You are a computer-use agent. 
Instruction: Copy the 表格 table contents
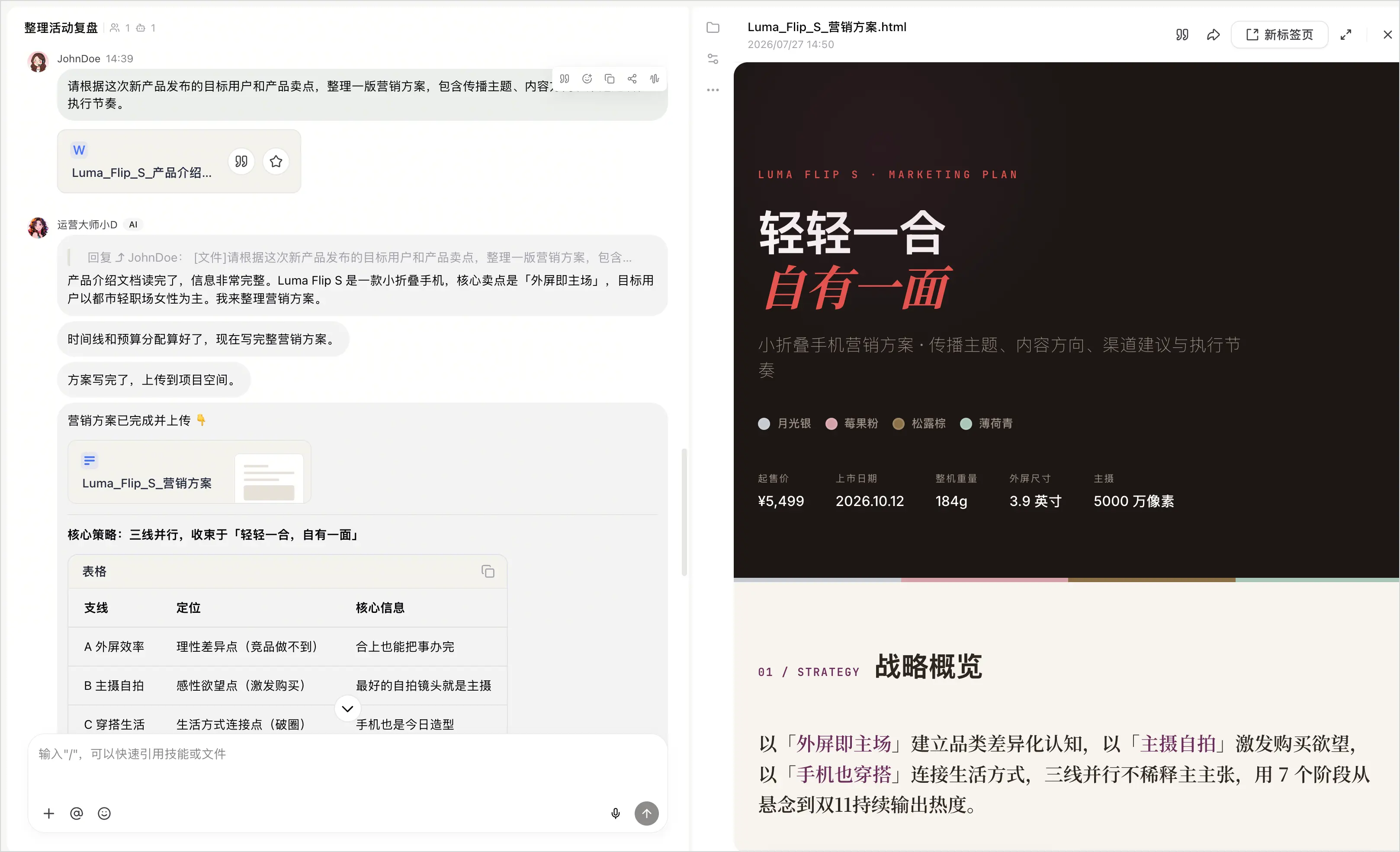pos(488,571)
